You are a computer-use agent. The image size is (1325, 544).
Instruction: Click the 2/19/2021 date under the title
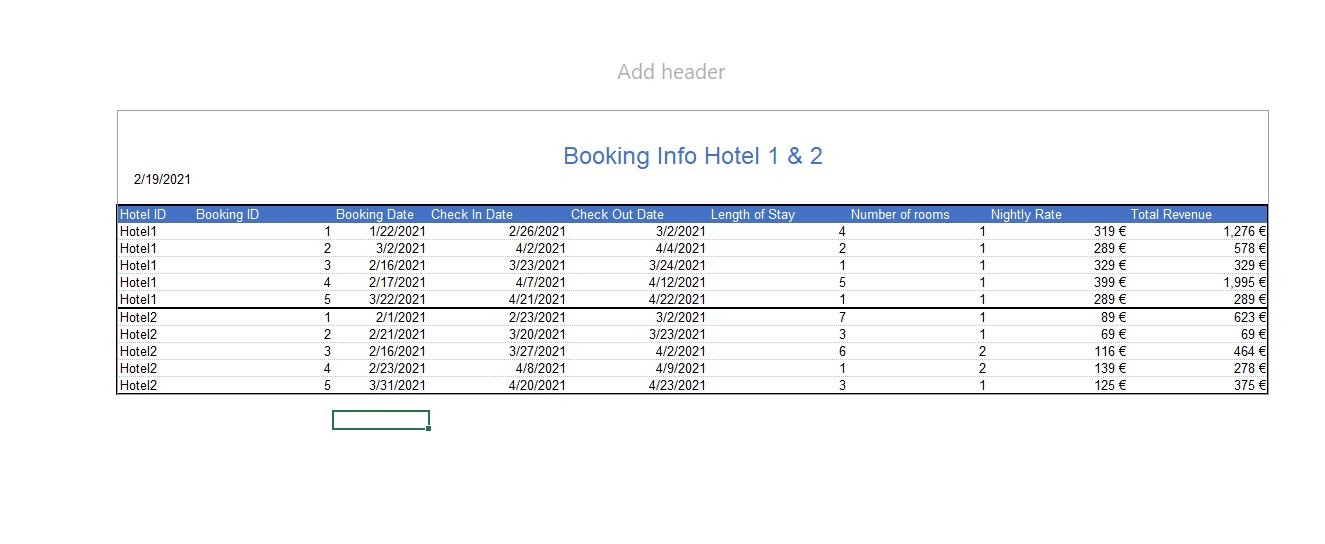162,180
